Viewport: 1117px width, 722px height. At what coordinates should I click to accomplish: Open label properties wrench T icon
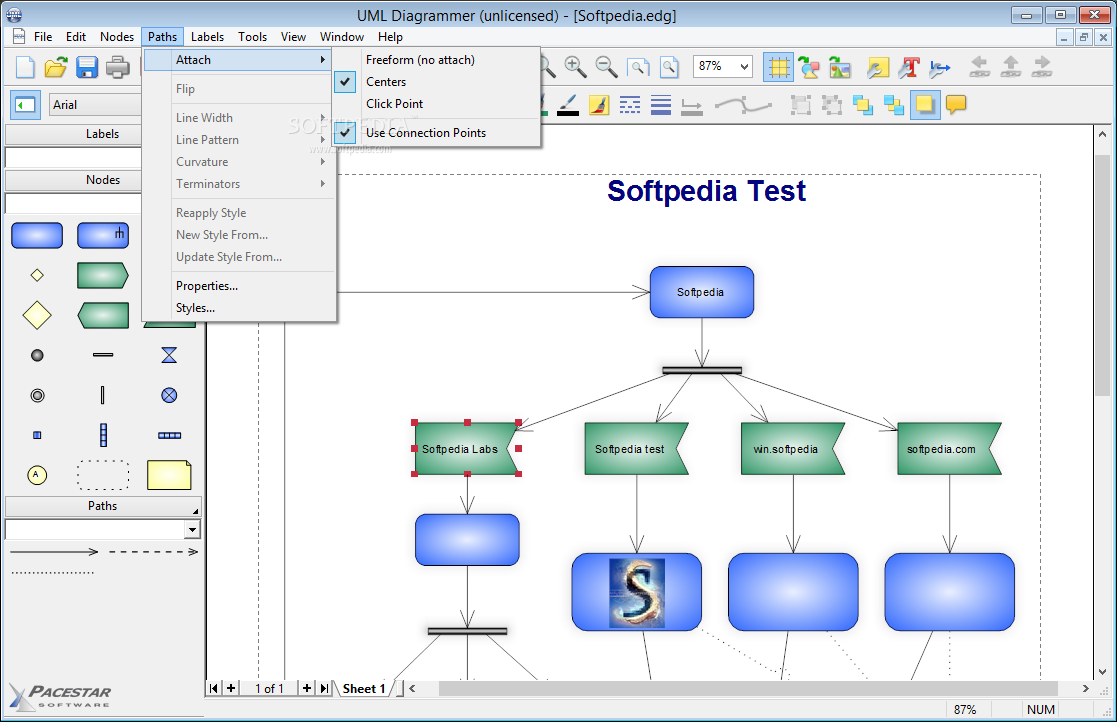(x=908, y=67)
